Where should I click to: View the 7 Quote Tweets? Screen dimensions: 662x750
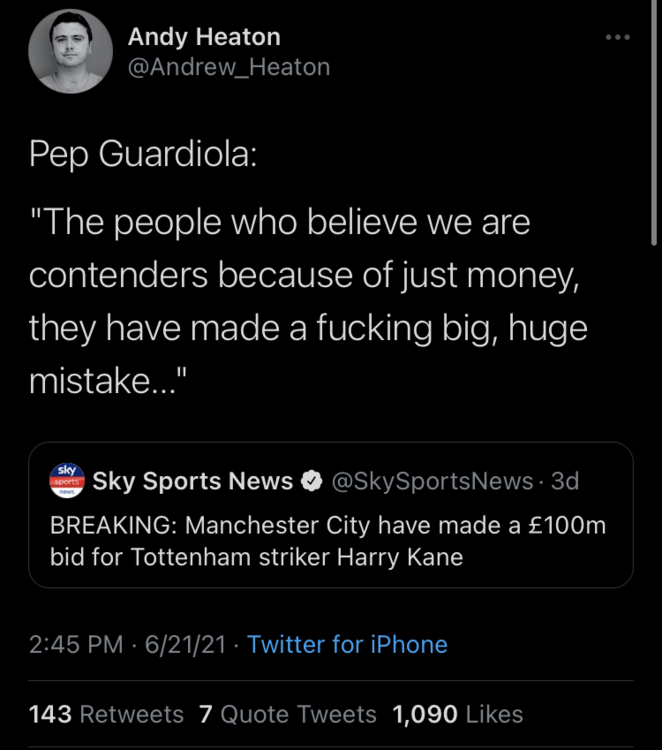click(x=288, y=714)
